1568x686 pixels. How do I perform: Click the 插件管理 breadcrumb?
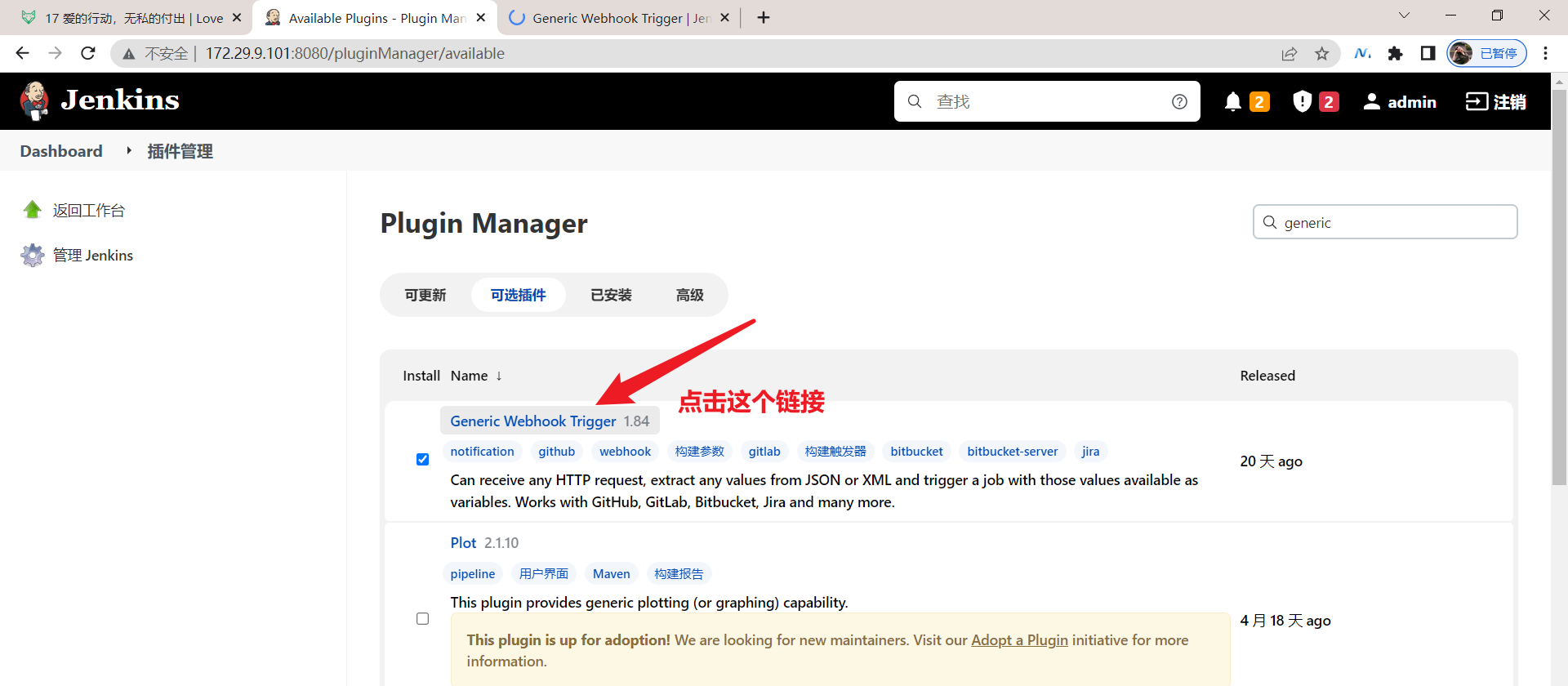coord(180,151)
